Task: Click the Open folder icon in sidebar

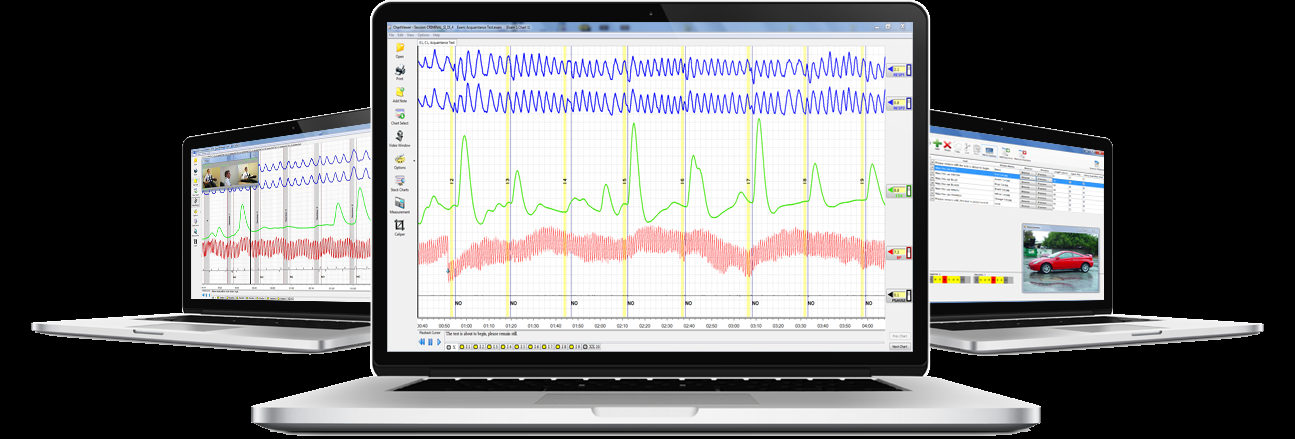Action: coord(400,48)
